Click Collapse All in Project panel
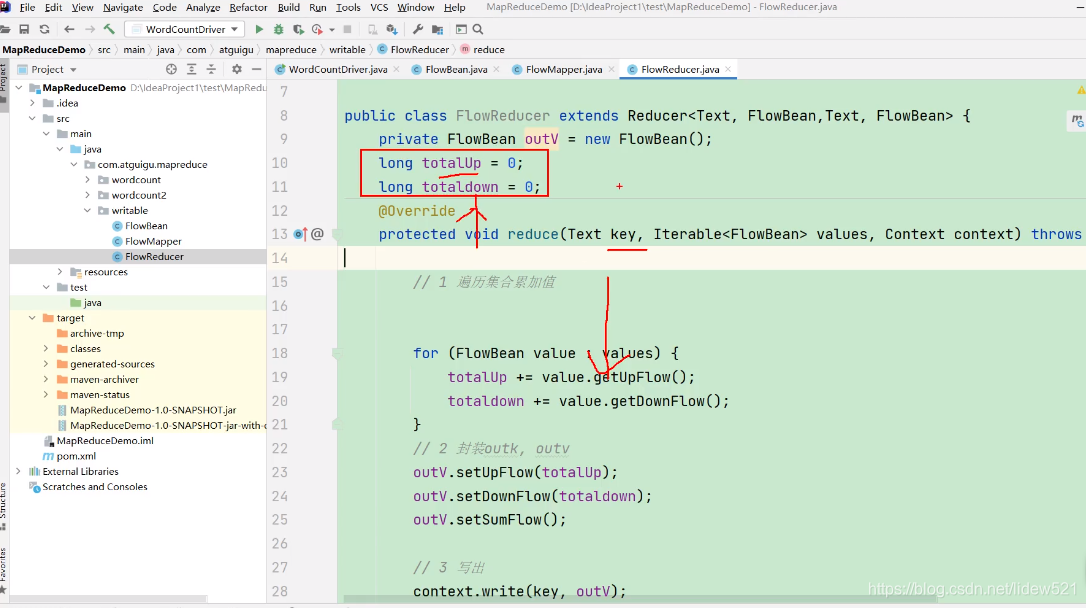1086x608 pixels. coord(211,69)
